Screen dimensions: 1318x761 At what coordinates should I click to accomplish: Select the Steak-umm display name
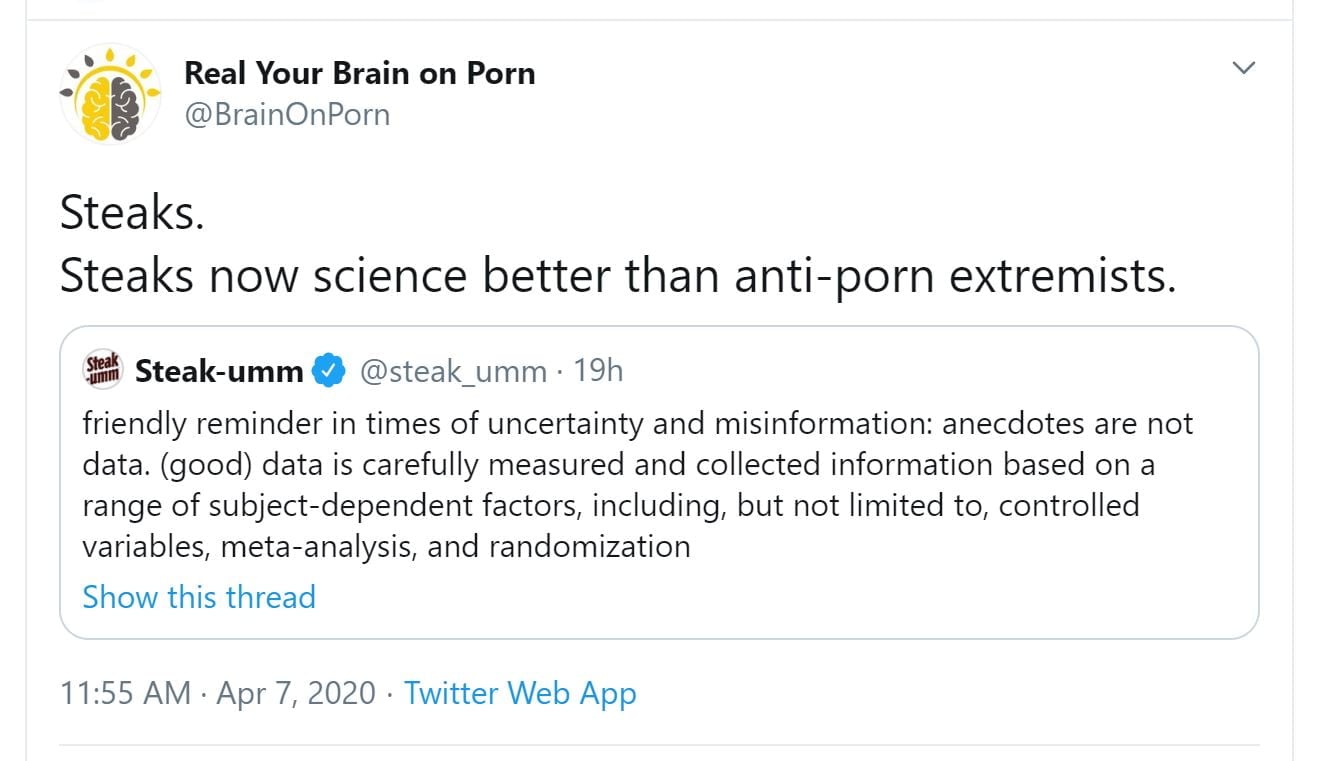tap(219, 372)
